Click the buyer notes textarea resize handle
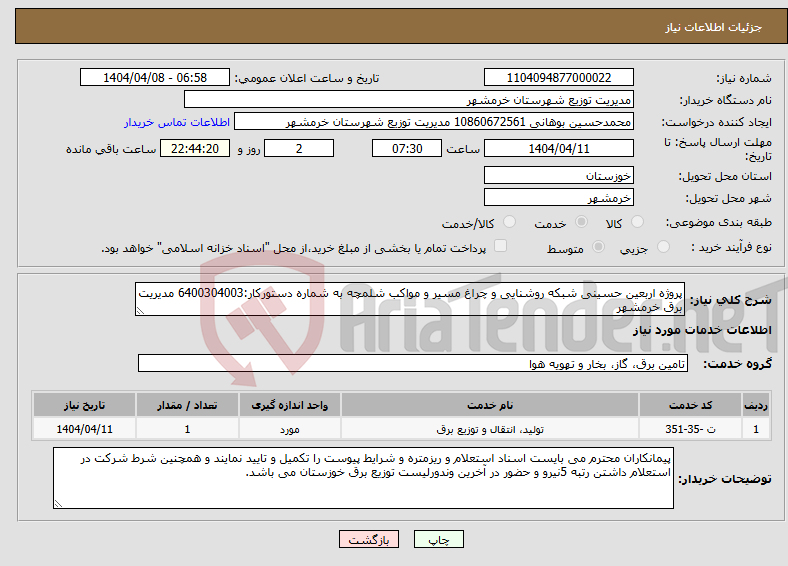788x566 pixels. coord(58,504)
